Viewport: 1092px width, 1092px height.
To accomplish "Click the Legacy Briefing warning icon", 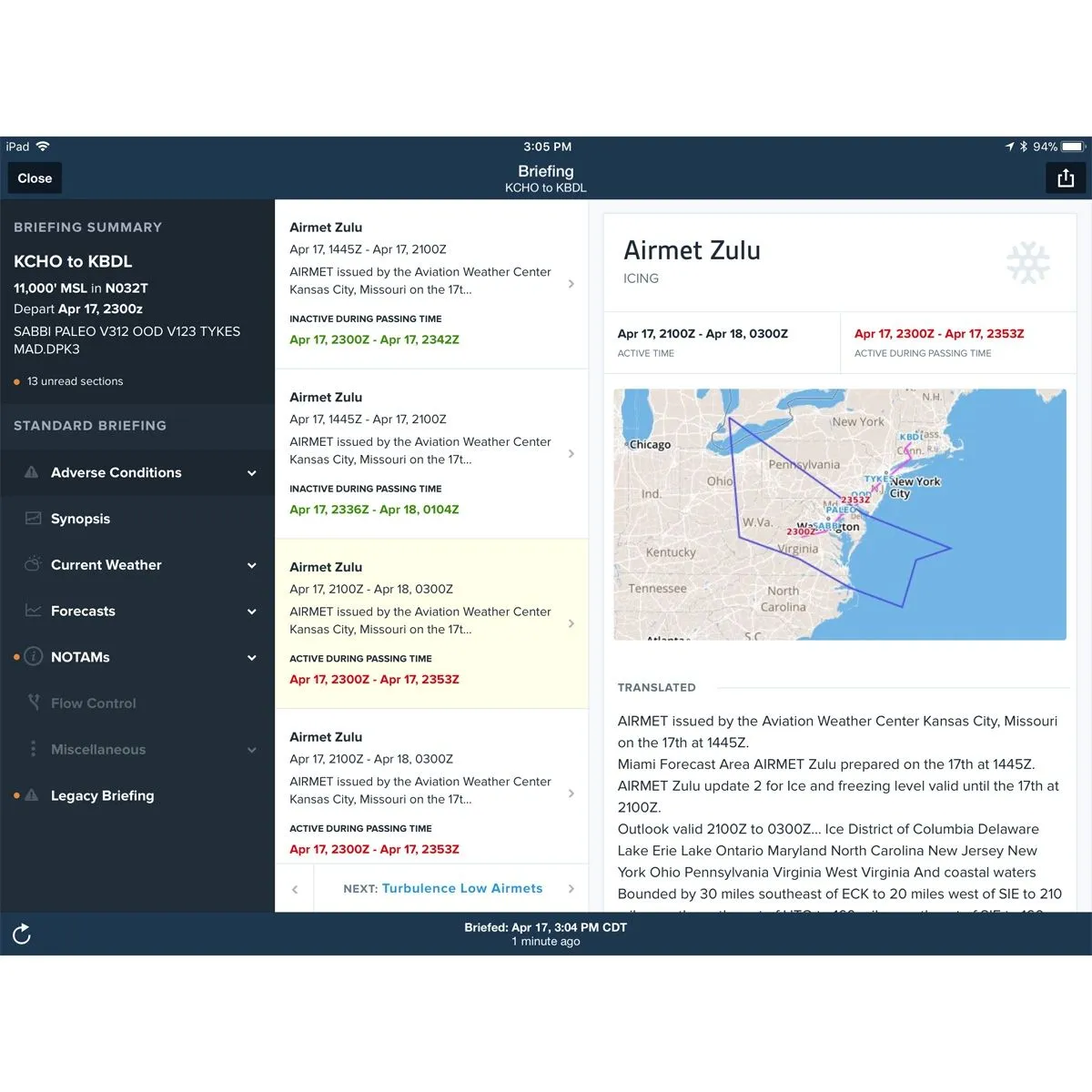I will 32,795.
